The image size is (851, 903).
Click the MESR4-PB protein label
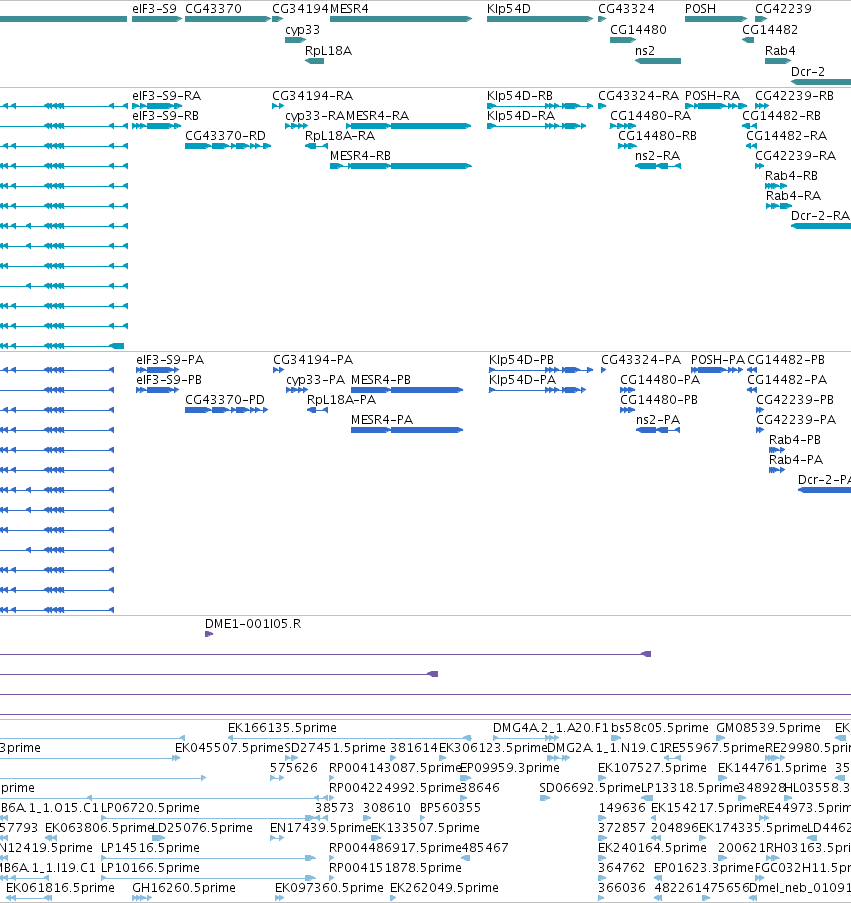pyautogui.click(x=381, y=380)
